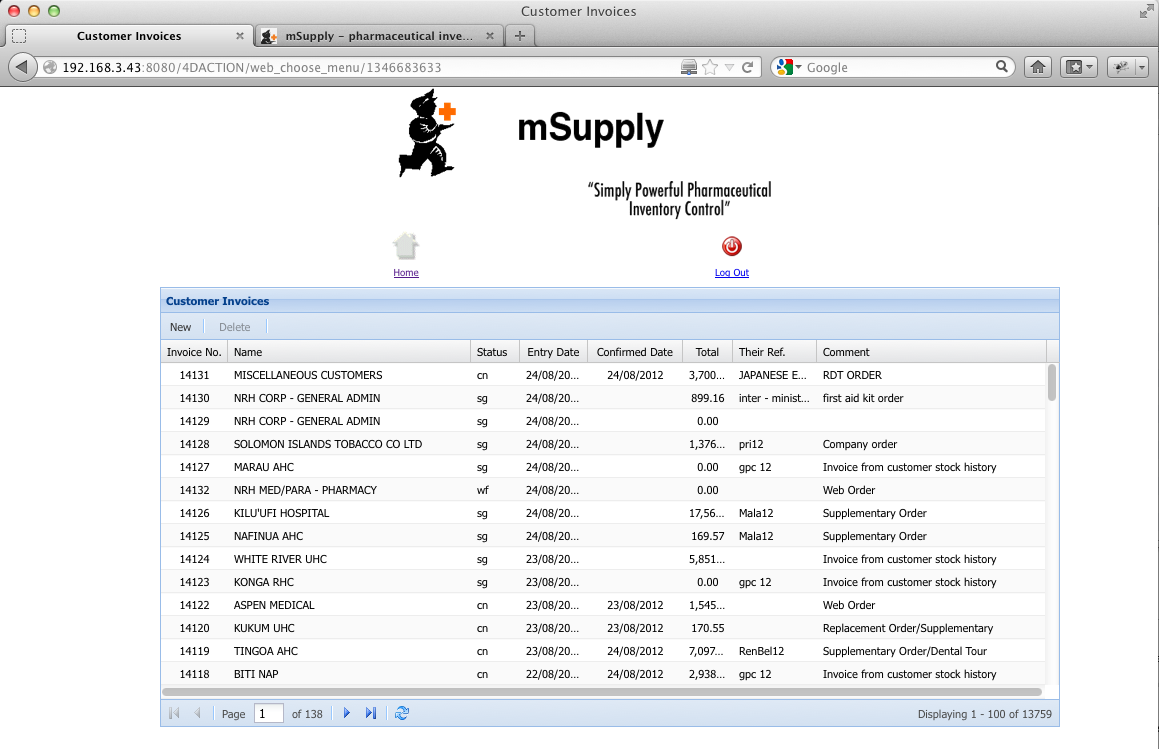Go to previous page arrow in pager

coord(197,714)
